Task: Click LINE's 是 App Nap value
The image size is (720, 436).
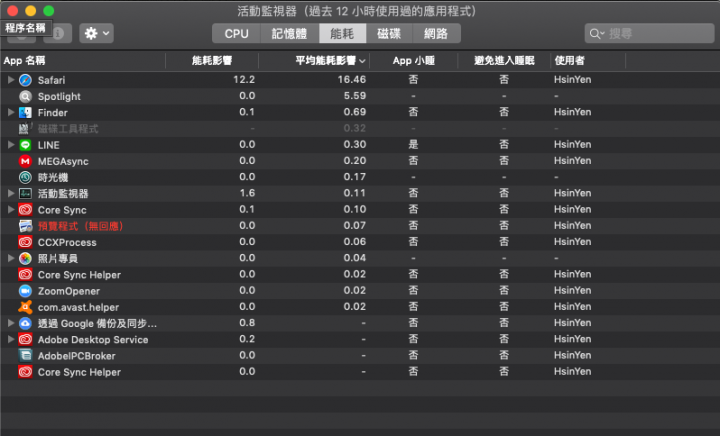Action: click(x=413, y=145)
